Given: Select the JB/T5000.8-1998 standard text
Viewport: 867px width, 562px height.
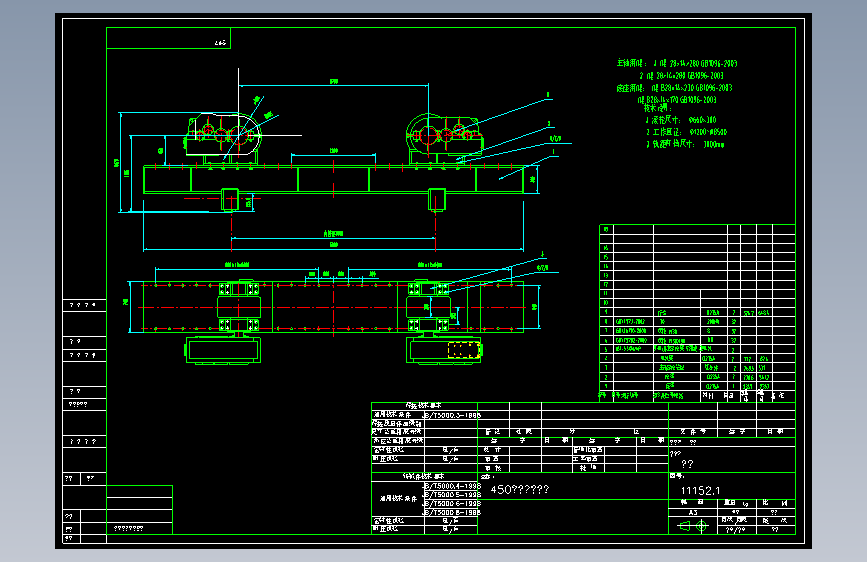Looking at the screenshot, I should click(x=452, y=512).
